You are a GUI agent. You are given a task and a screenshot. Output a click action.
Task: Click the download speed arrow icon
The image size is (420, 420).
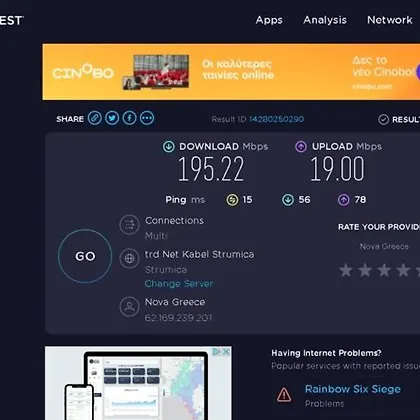click(x=169, y=147)
